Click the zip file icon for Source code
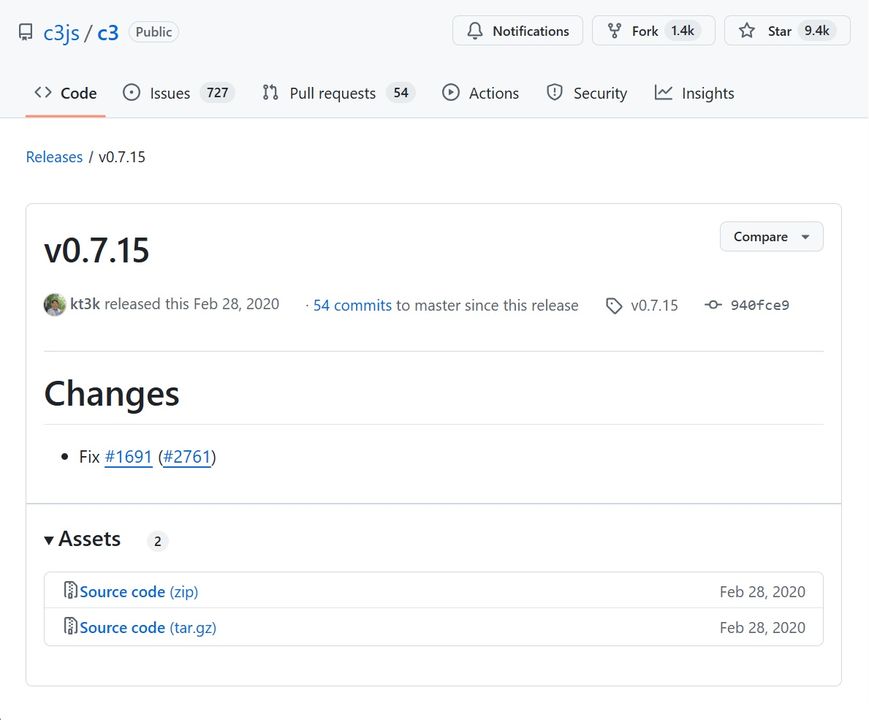 (x=70, y=591)
